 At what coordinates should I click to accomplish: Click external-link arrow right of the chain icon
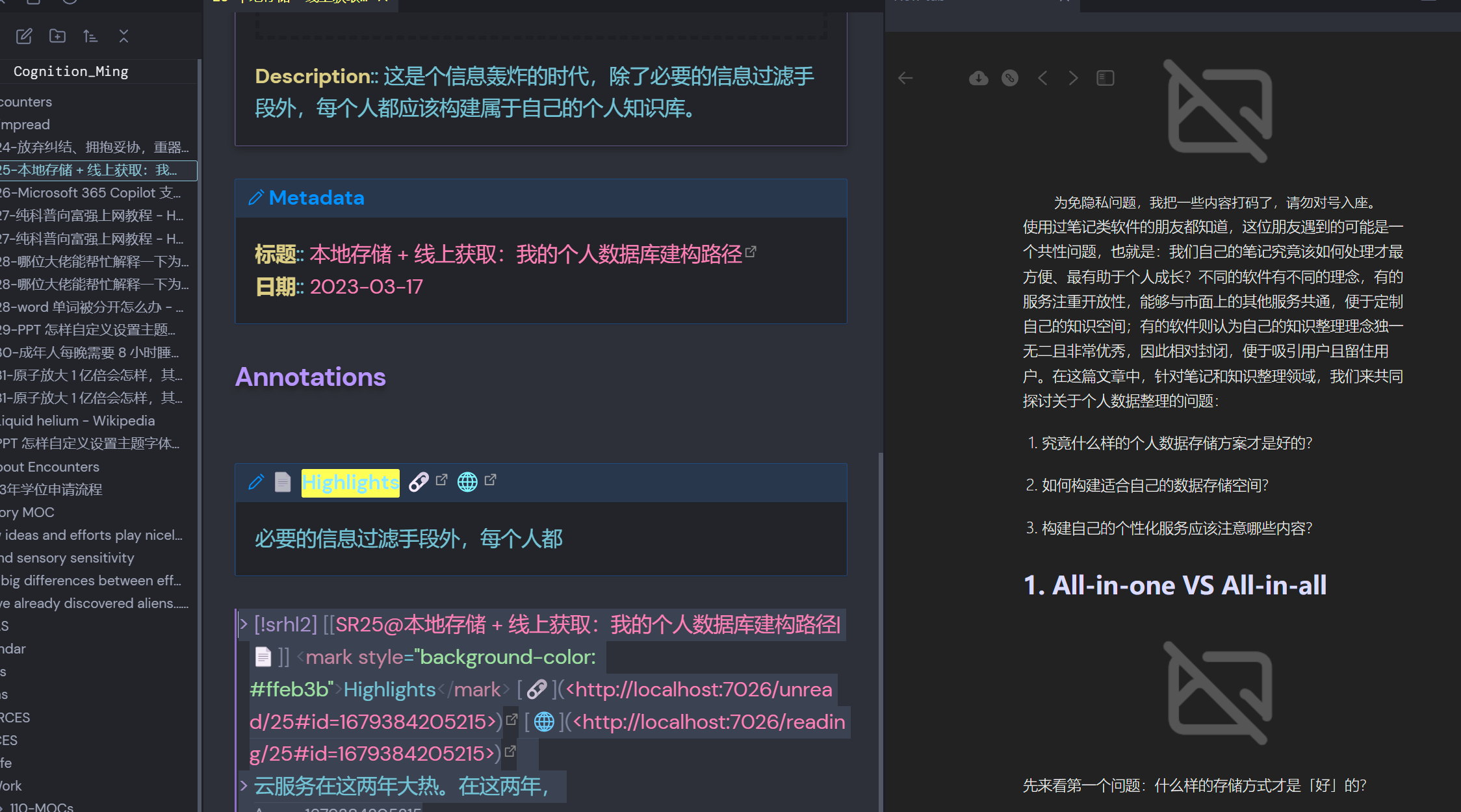(441, 479)
